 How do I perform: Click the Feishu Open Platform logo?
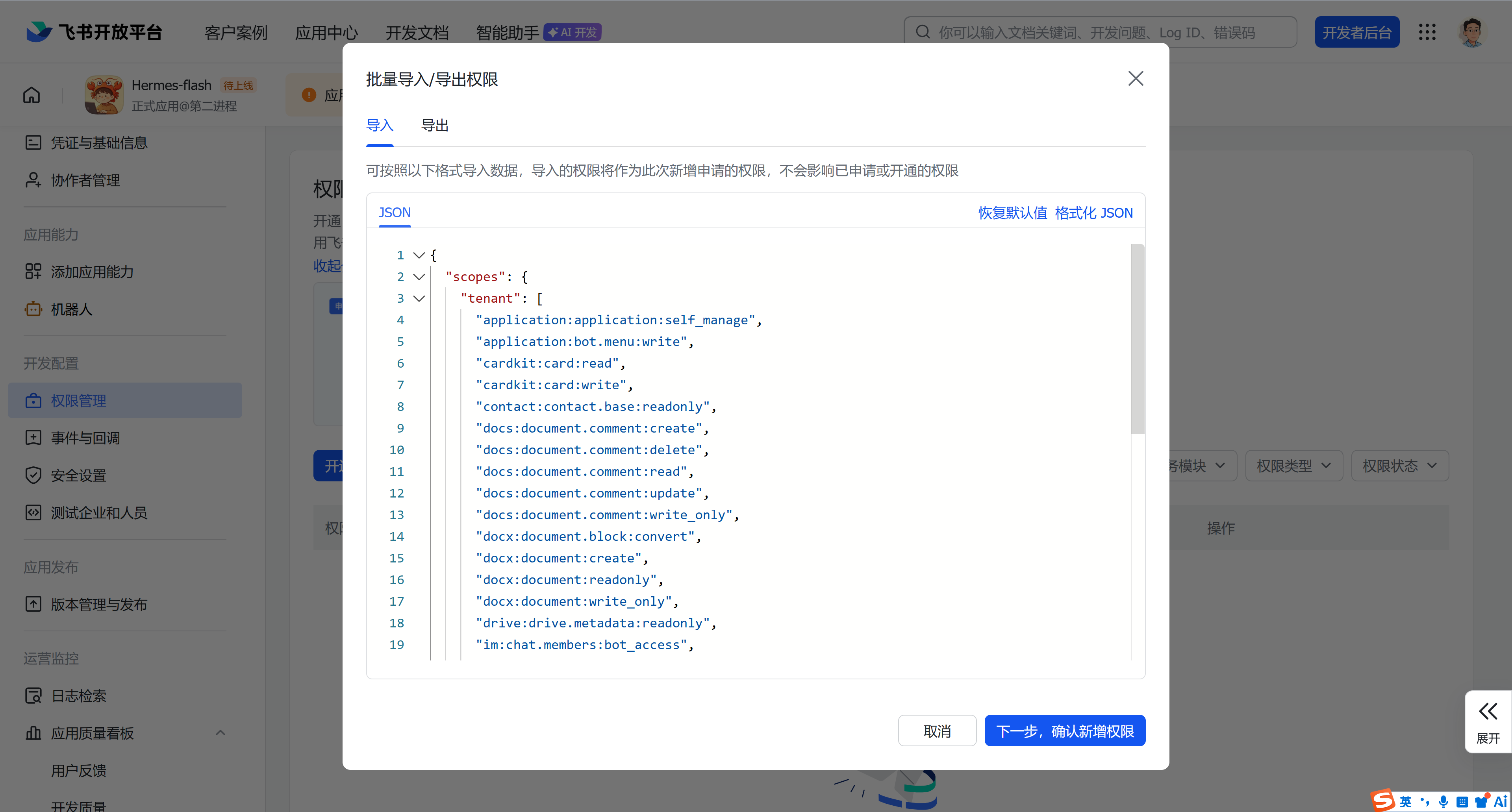pyautogui.click(x=94, y=31)
